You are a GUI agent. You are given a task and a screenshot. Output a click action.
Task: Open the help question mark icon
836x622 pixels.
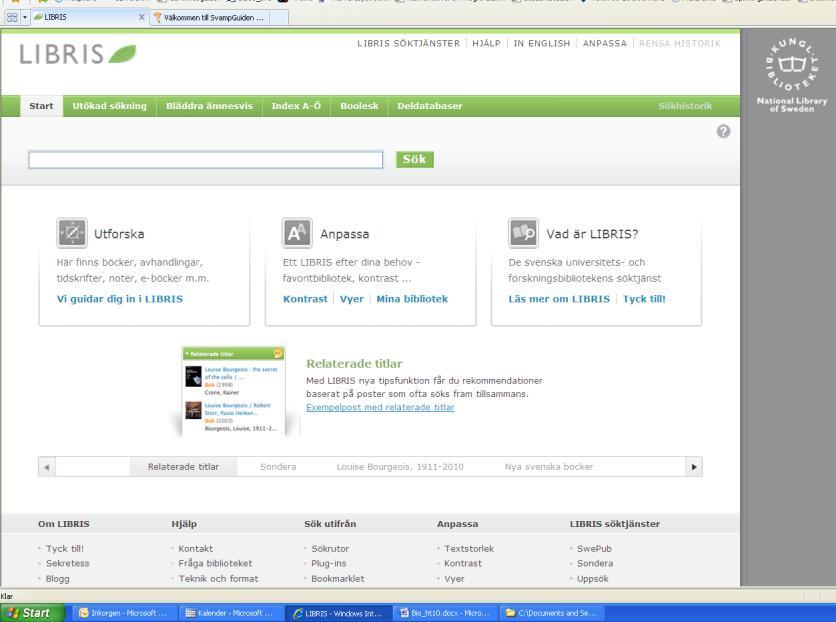click(723, 131)
